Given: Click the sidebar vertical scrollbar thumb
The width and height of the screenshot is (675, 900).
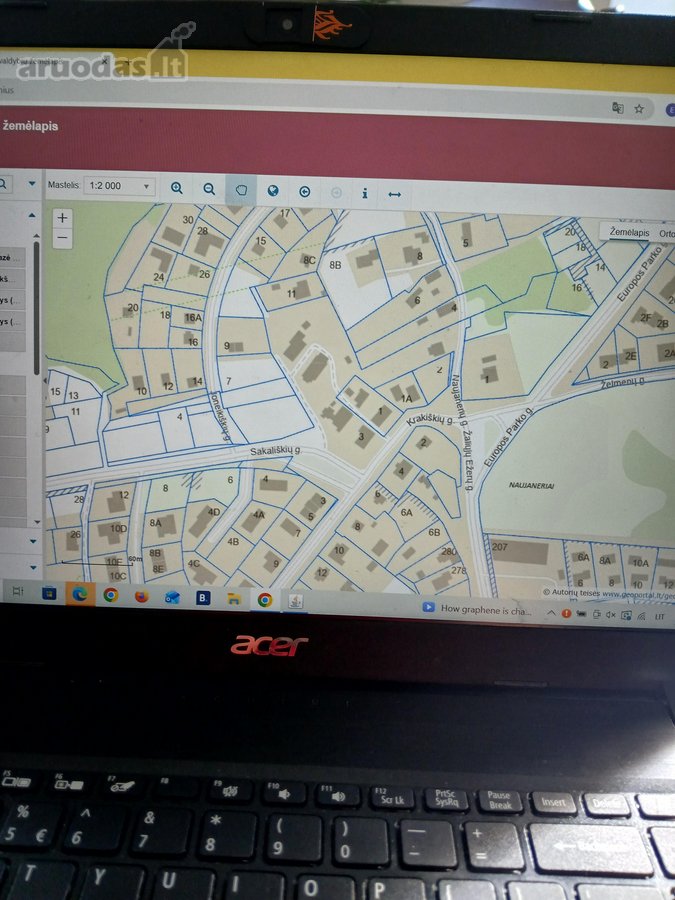Looking at the screenshot, I should coord(37,307).
